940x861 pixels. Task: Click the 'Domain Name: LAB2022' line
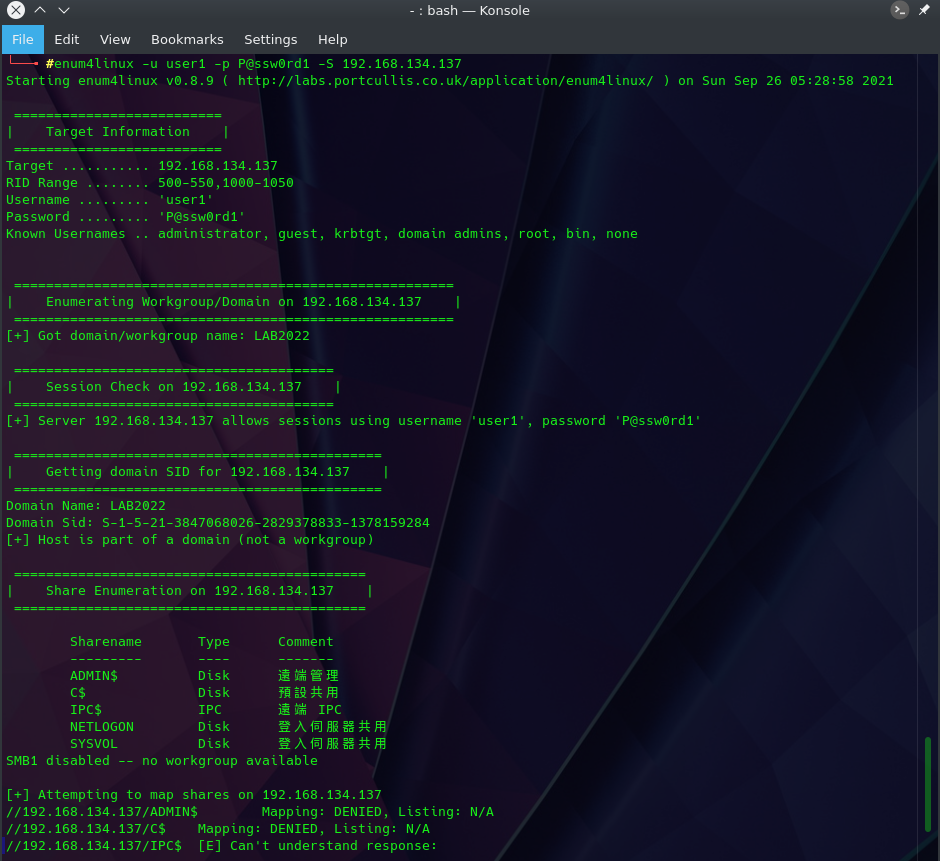[86, 505]
